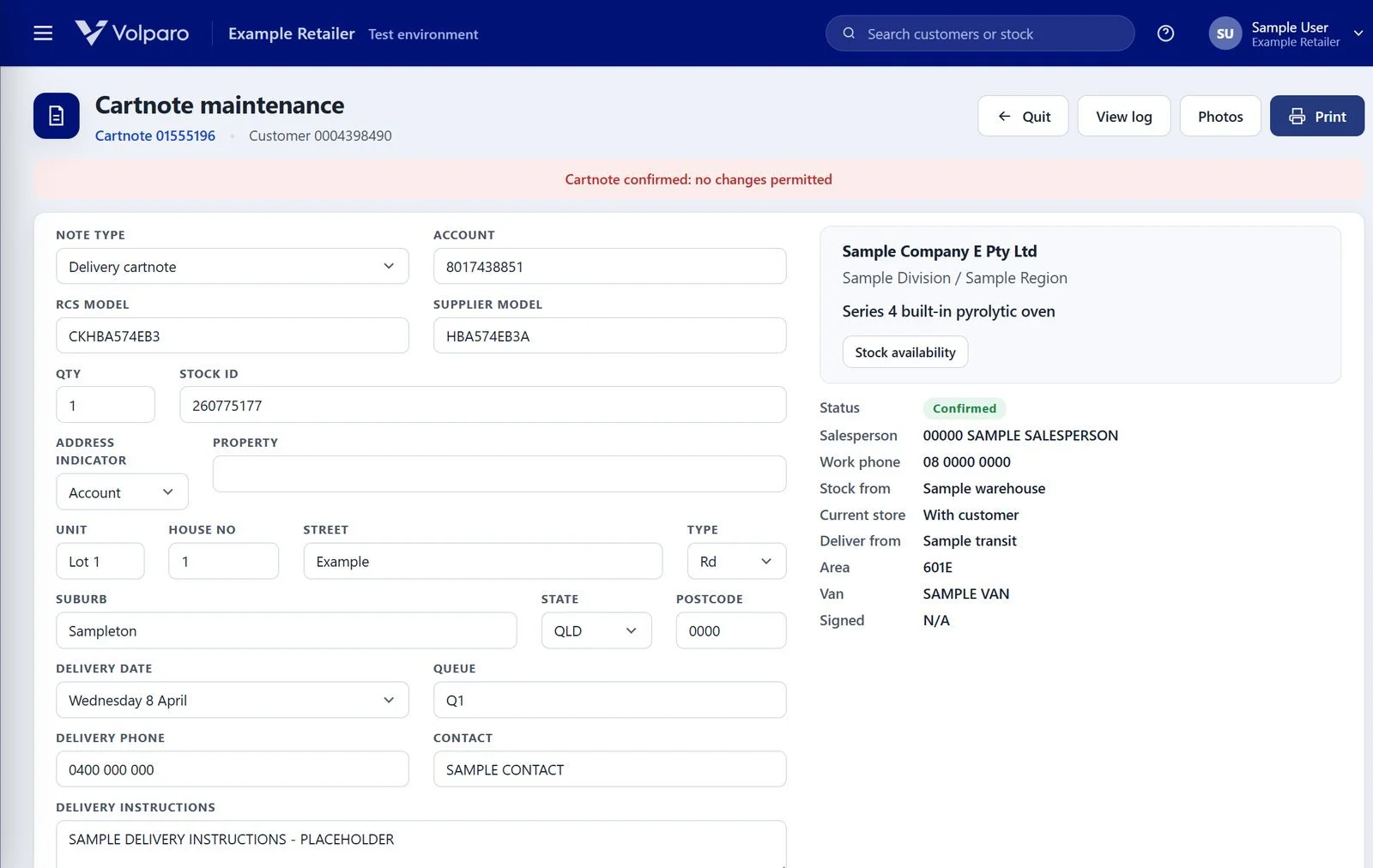1373x868 pixels.
Task: Click the cartnote document icon
Action: point(57,116)
